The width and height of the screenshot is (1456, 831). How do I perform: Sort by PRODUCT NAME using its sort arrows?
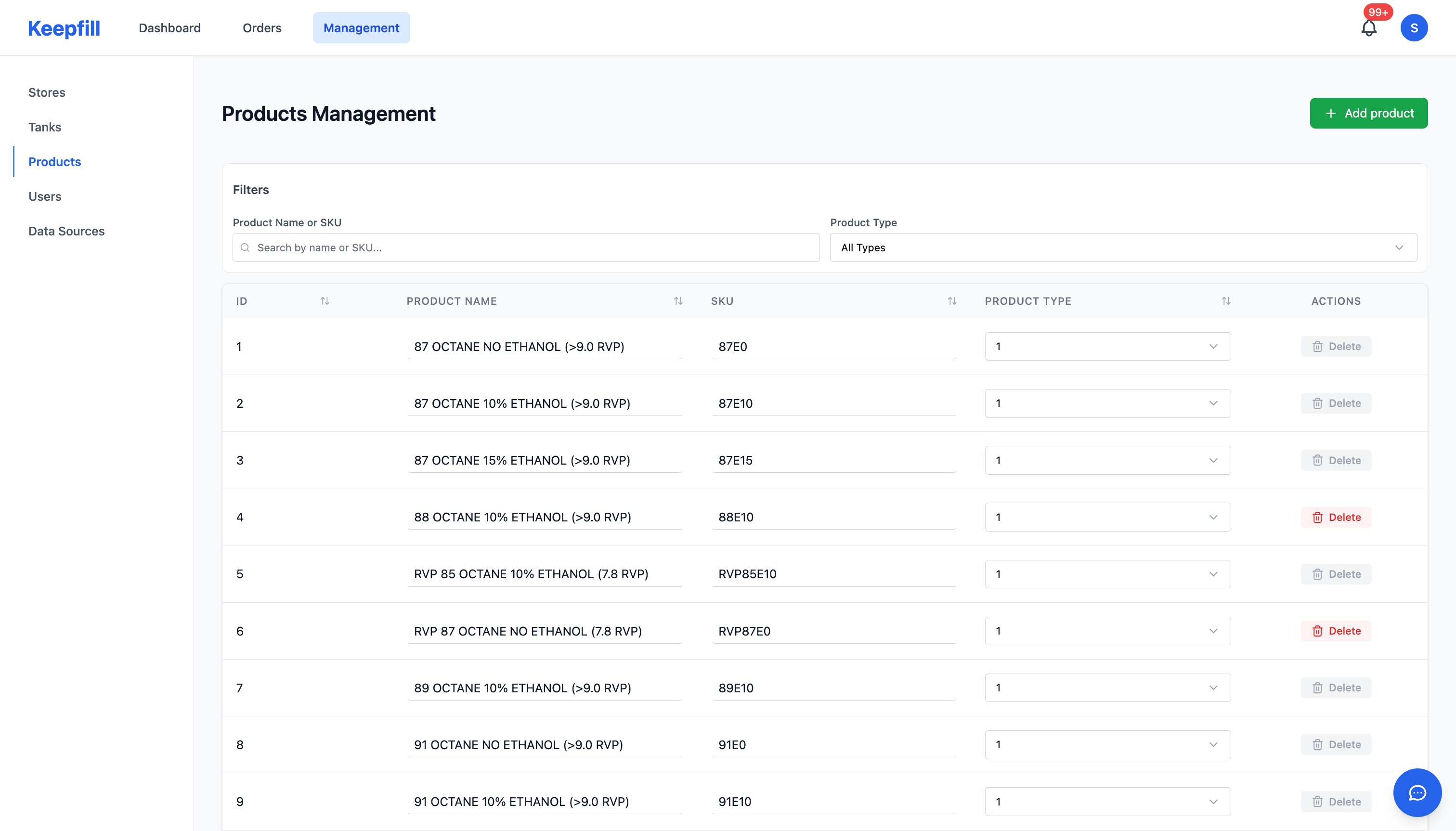pos(677,301)
